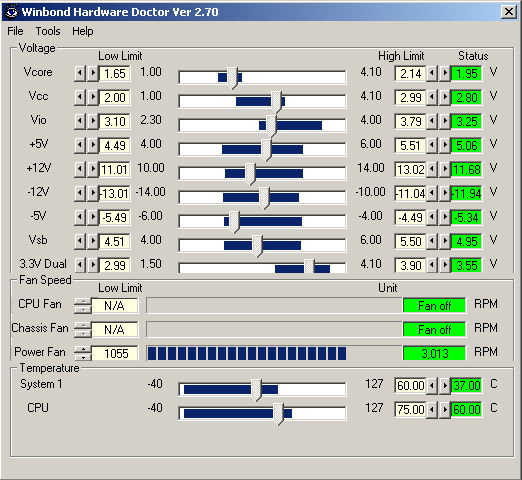Click the -12V voltage slider thumb

(264, 198)
